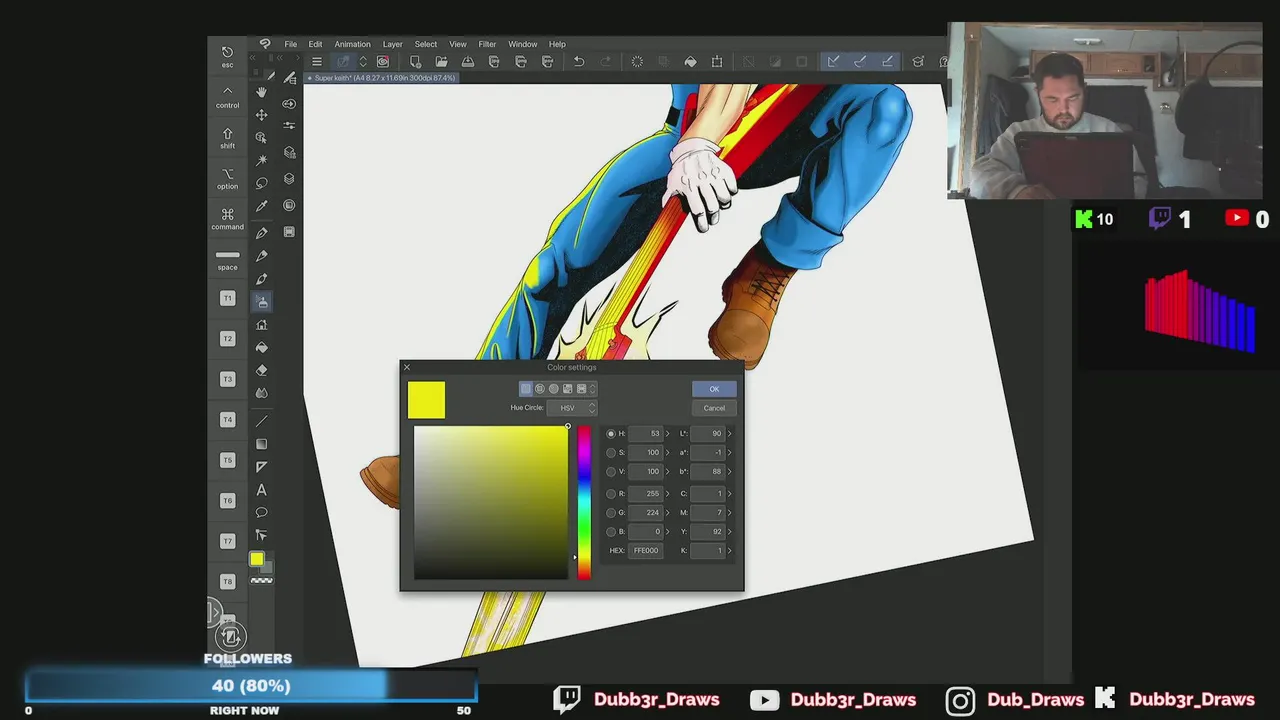Select the Text tool
The image size is (1280, 720).
(262, 490)
